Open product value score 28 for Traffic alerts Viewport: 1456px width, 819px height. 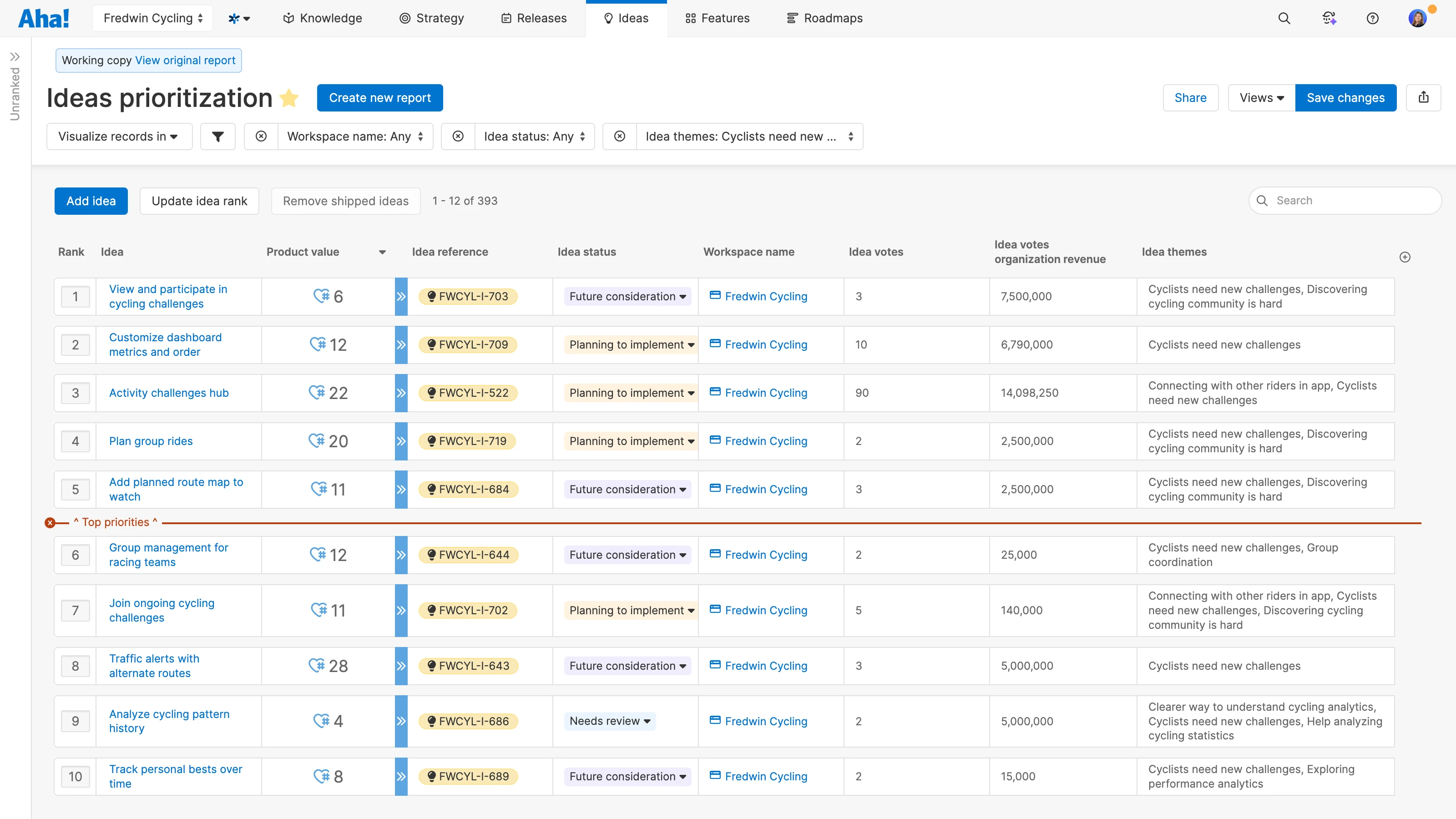click(329, 666)
